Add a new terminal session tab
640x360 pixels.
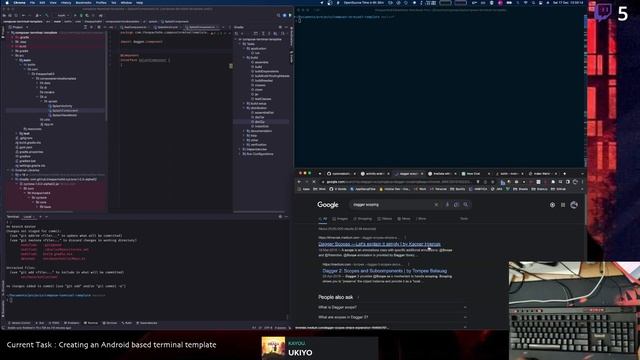point(40,217)
